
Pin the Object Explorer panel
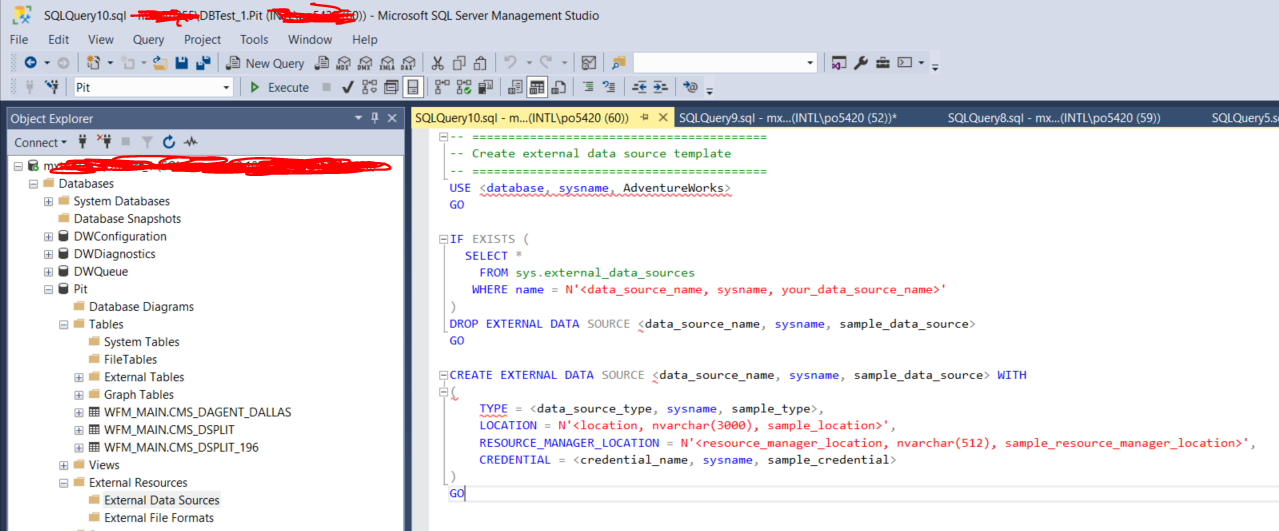pyautogui.click(x=375, y=118)
